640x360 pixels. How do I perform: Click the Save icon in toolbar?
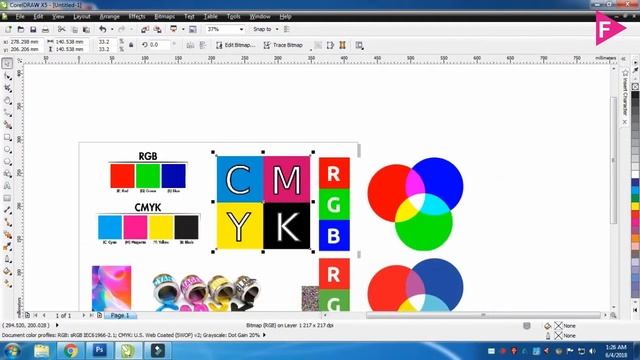33,29
